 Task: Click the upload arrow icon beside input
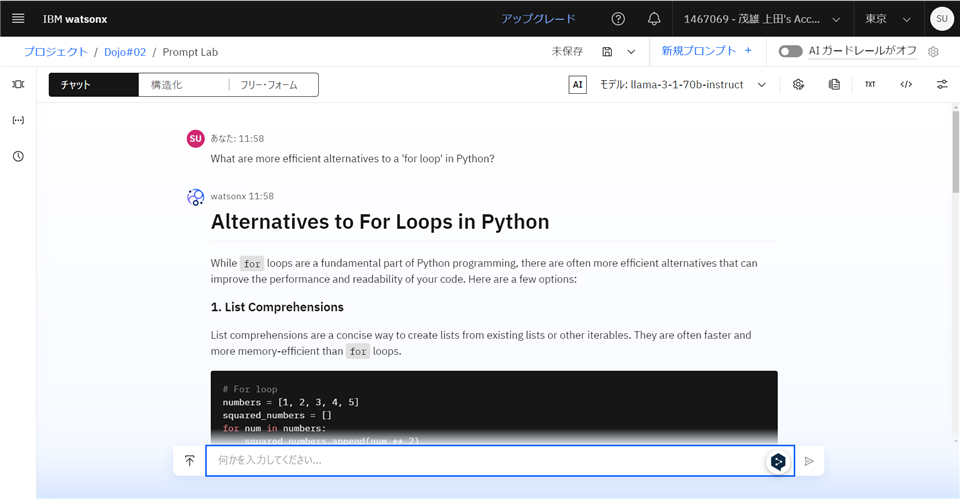click(x=190, y=460)
